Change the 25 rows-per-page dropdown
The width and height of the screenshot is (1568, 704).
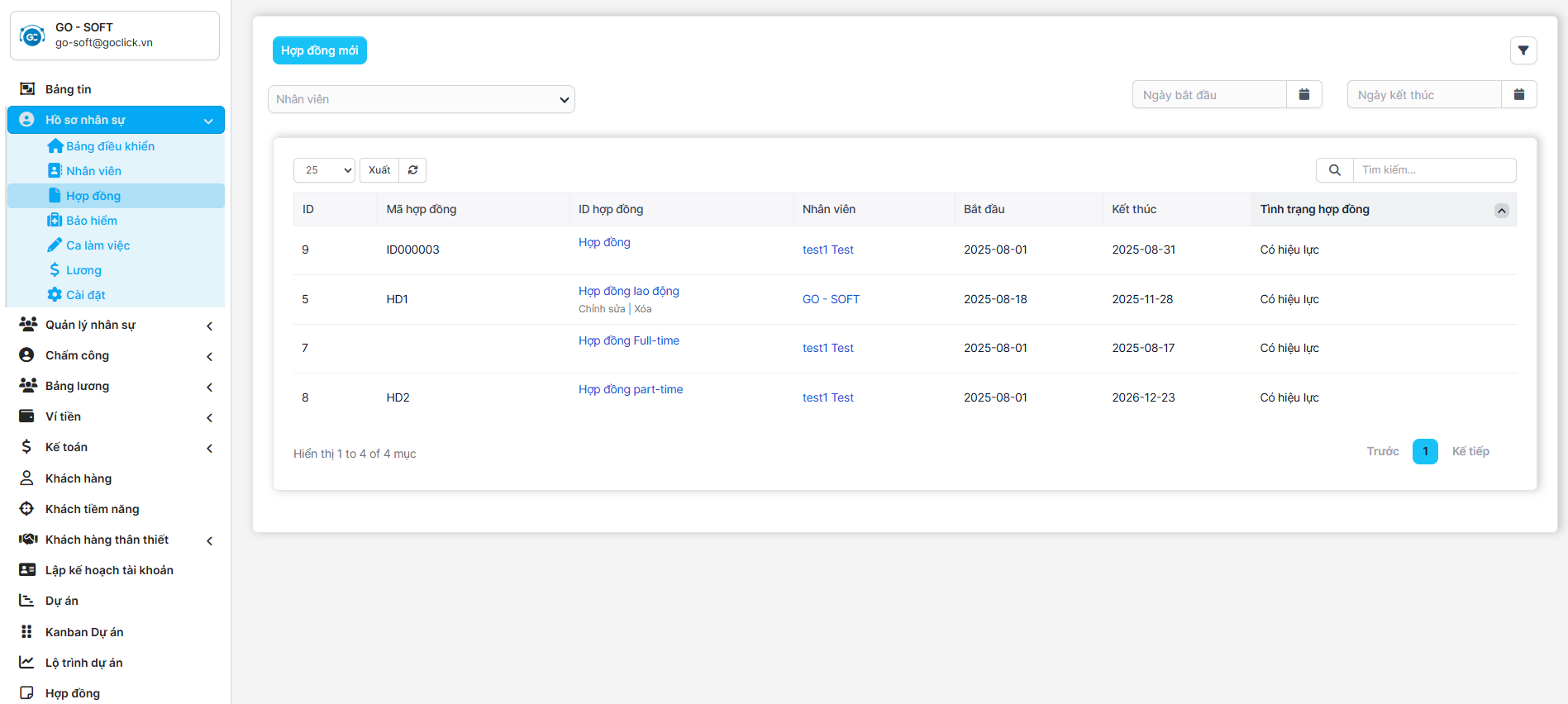tap(324, 170)
